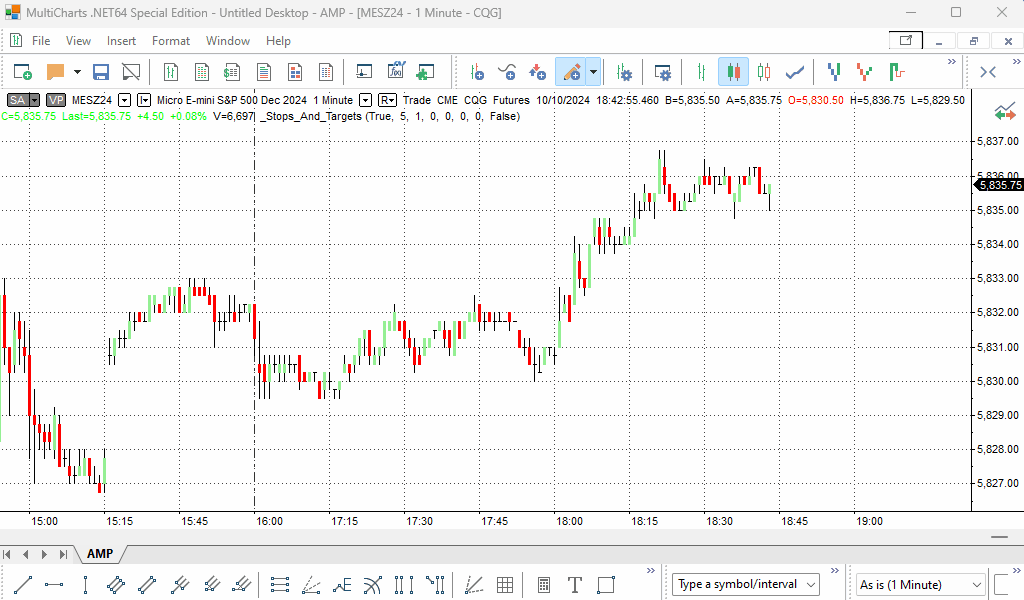Image resolution: width=1024 pixels, height=600 pixels.
Task: Open Format Instruments gear icon
Action: tap(624, 72)
